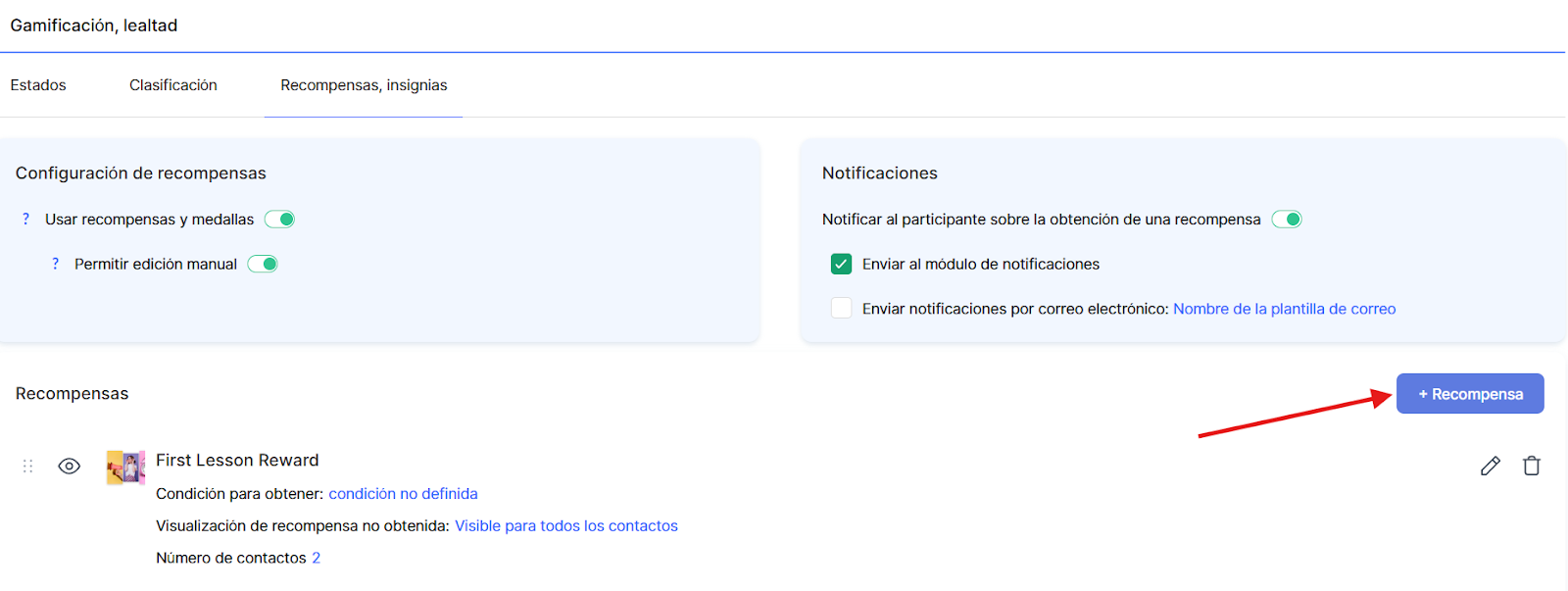
Task: Check Enviar notificaciones por correo electrónico box
Action: pyautogui.click(x=841, y=309)
